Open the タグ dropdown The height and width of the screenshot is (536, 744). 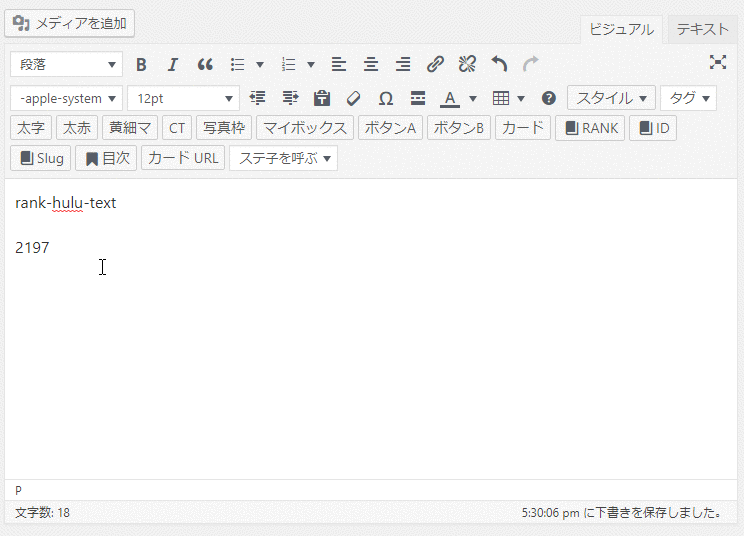688,98
